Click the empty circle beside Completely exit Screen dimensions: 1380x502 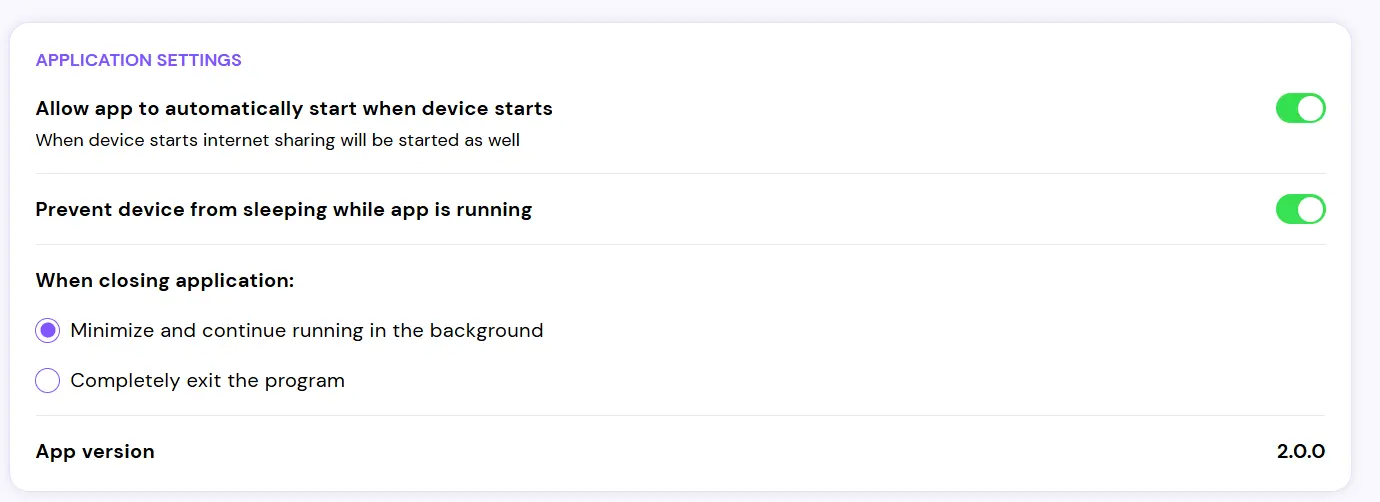[47, 381]
